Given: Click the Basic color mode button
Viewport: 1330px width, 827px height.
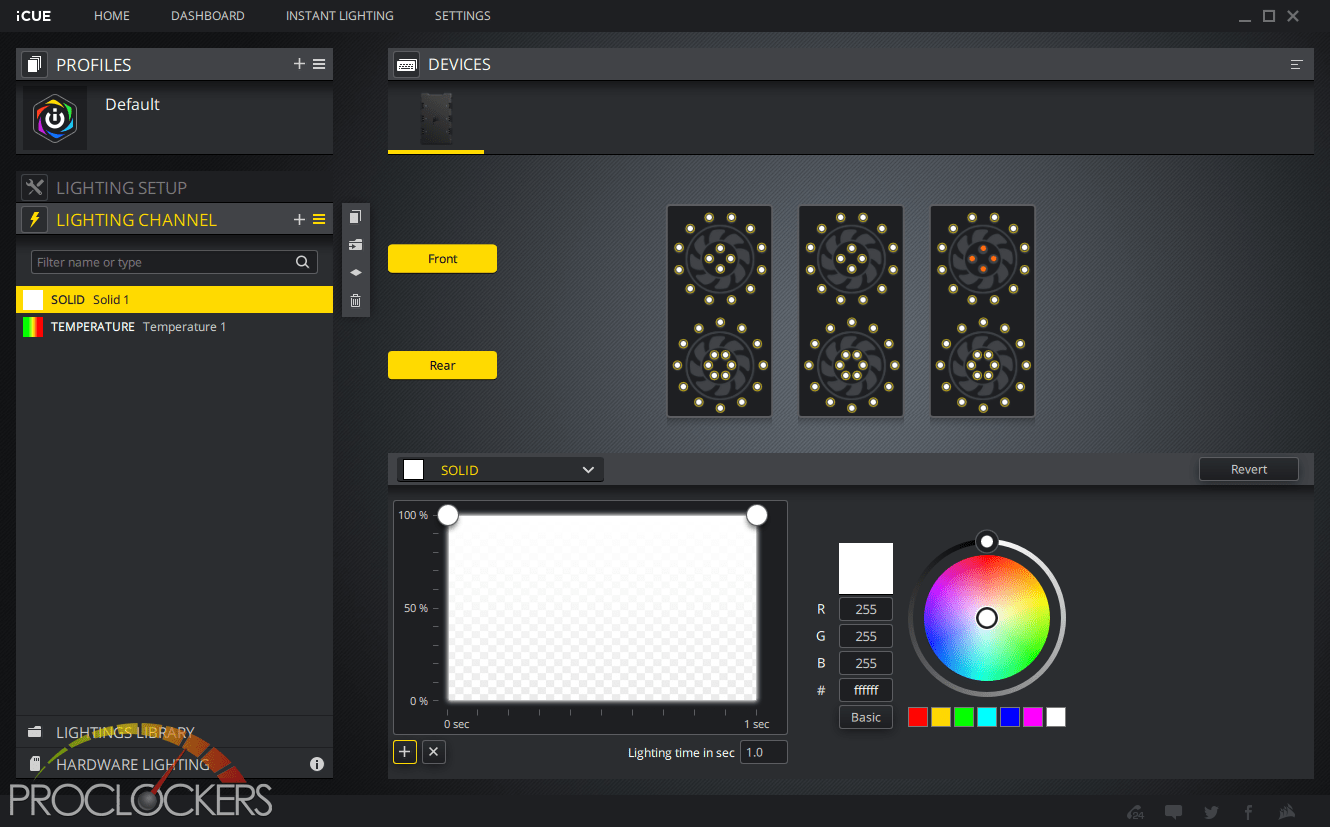Looking at the screenshot, I should 866,717.
